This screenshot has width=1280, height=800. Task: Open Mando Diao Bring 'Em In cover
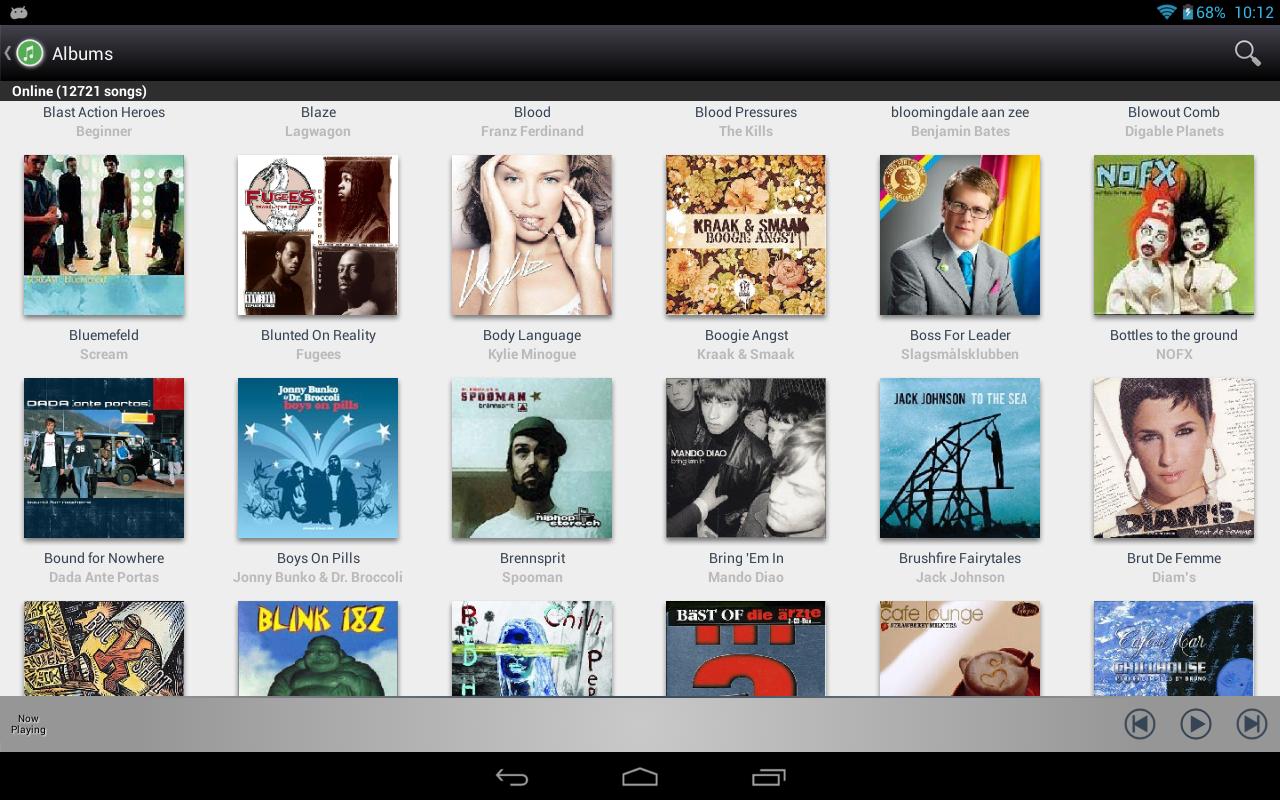(746, 458)
